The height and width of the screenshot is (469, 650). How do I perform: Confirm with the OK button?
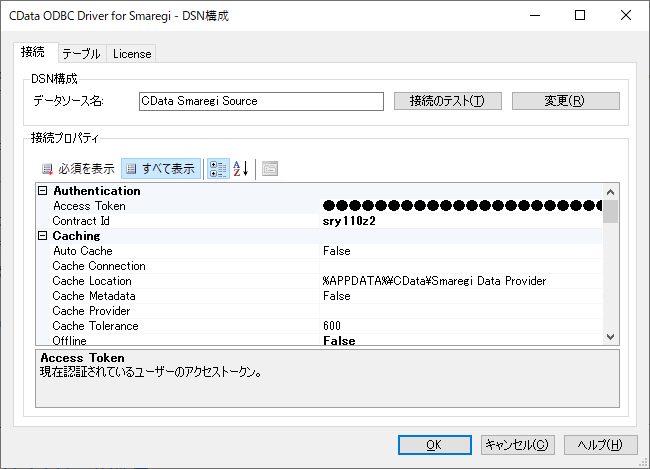click(x=434, y=445)
